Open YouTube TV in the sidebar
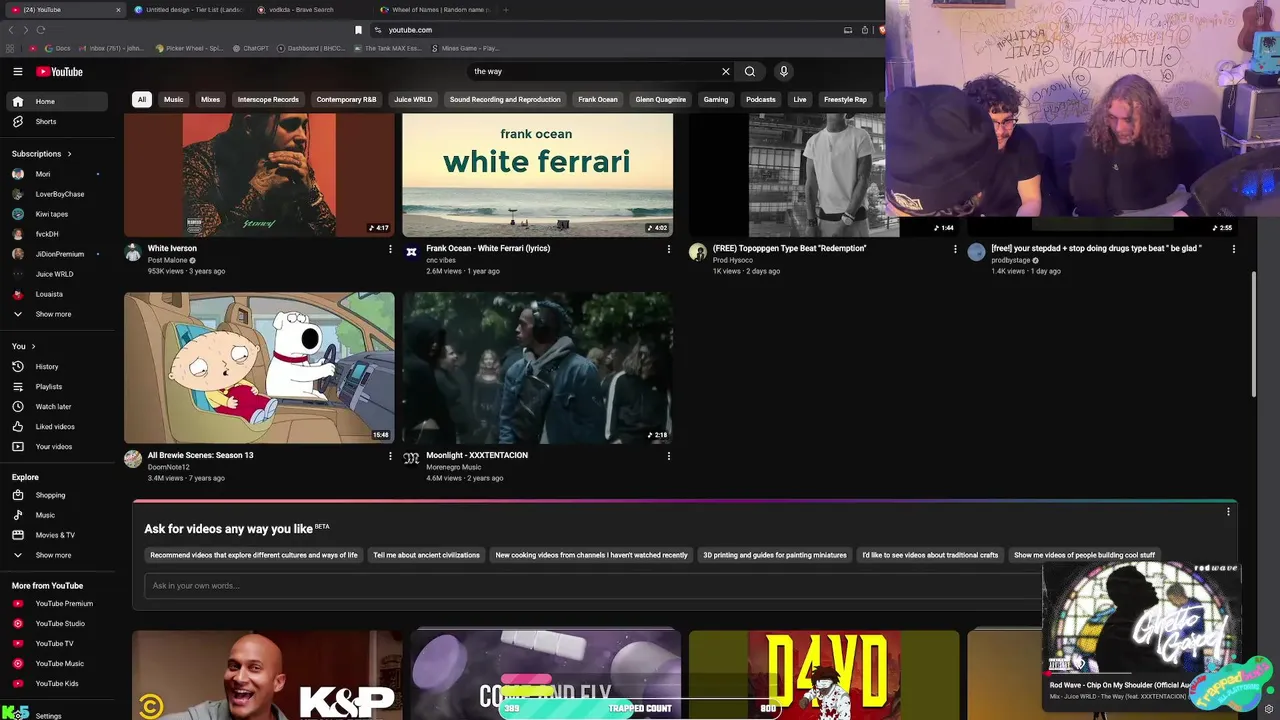 [x=58, y=643]
